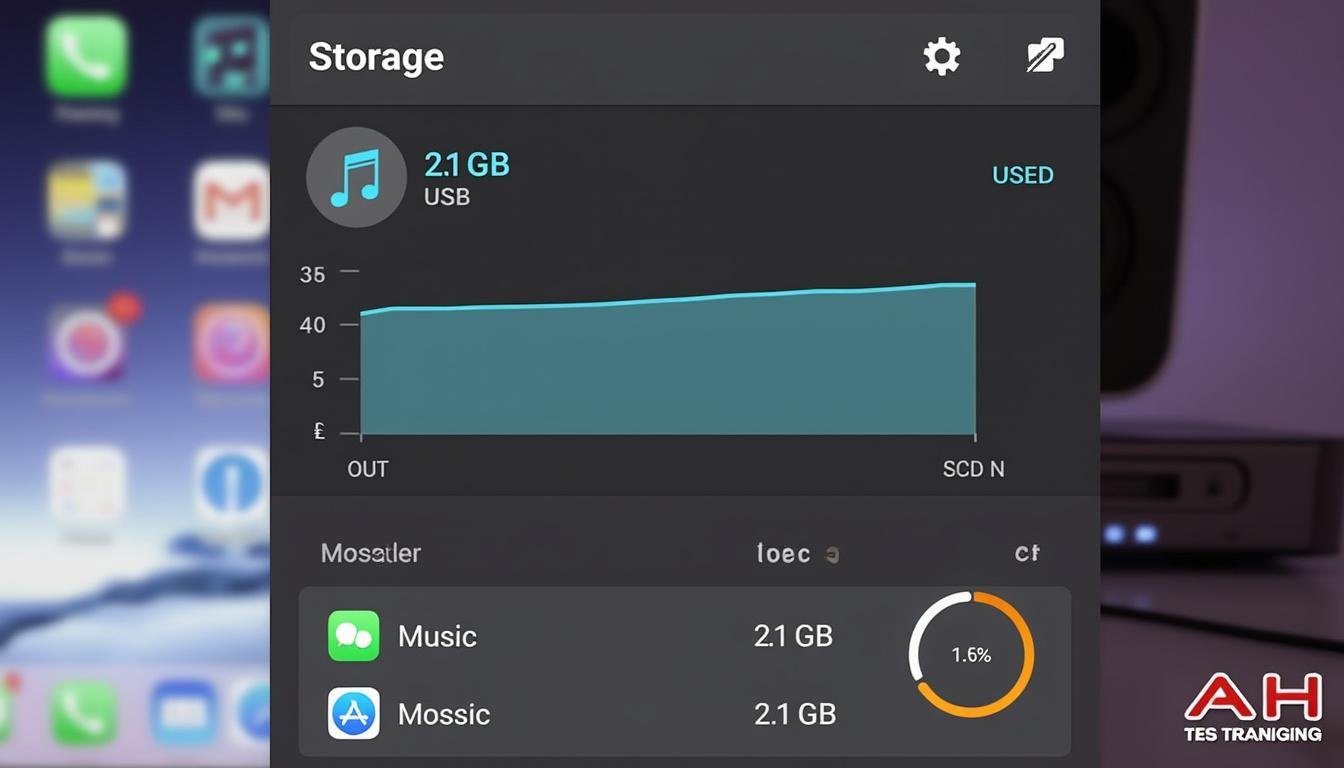This screenshot has height=768, width=1344.
Task: Open the Storage settings gear
Action: 941,57
